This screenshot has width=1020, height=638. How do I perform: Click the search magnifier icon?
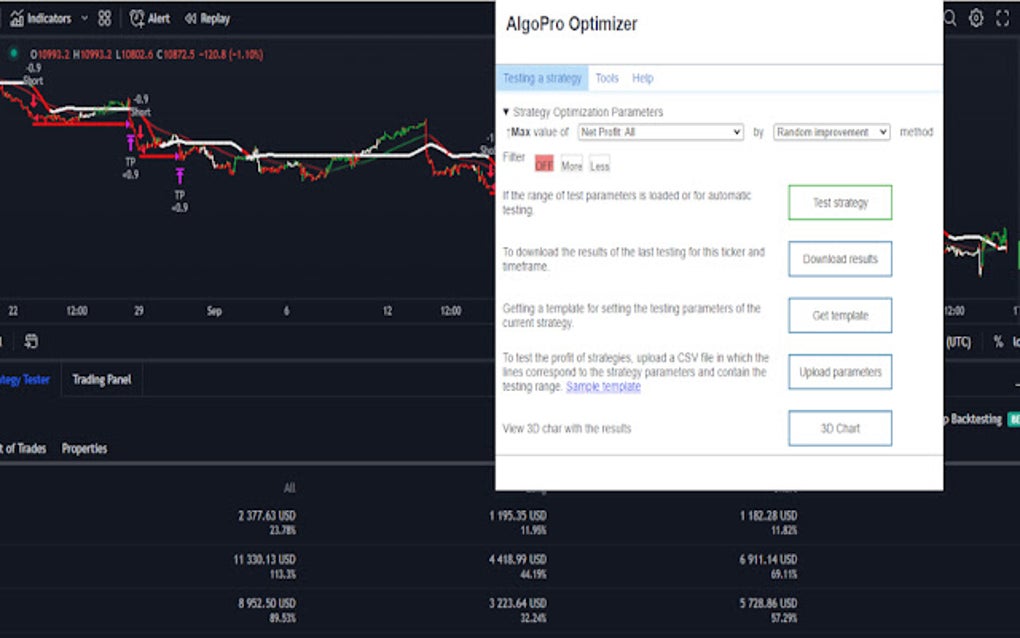(949, 18)
